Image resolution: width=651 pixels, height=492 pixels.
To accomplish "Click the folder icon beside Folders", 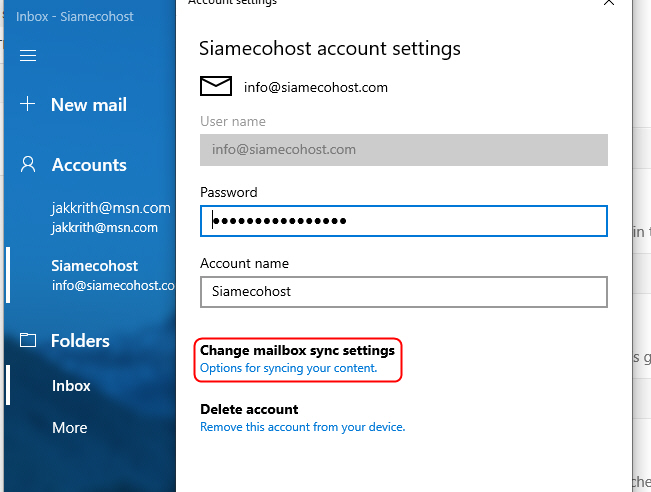I will (x=28, y=341).
